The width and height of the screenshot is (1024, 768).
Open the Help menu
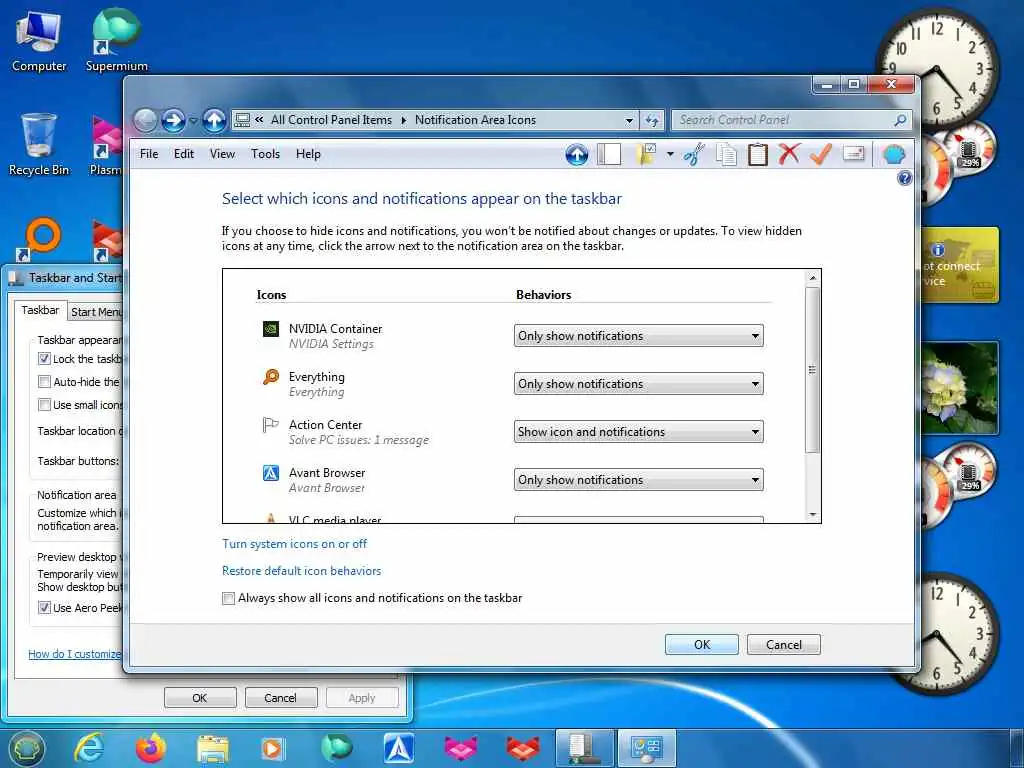tap(308, 154)
